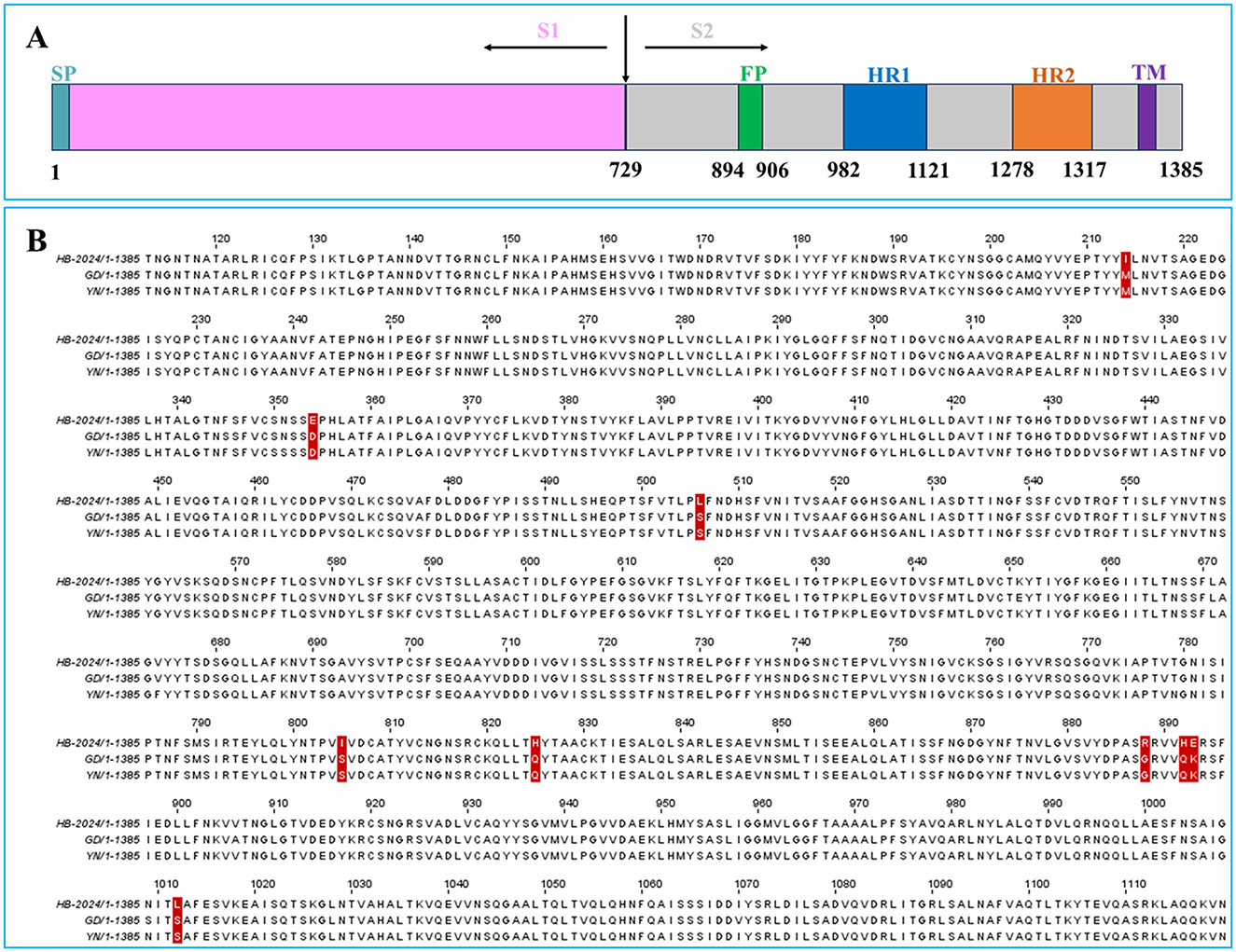Click alignment ruler number 800
This screenshot has height=952, width=1236.
click(x=298, y=723)
